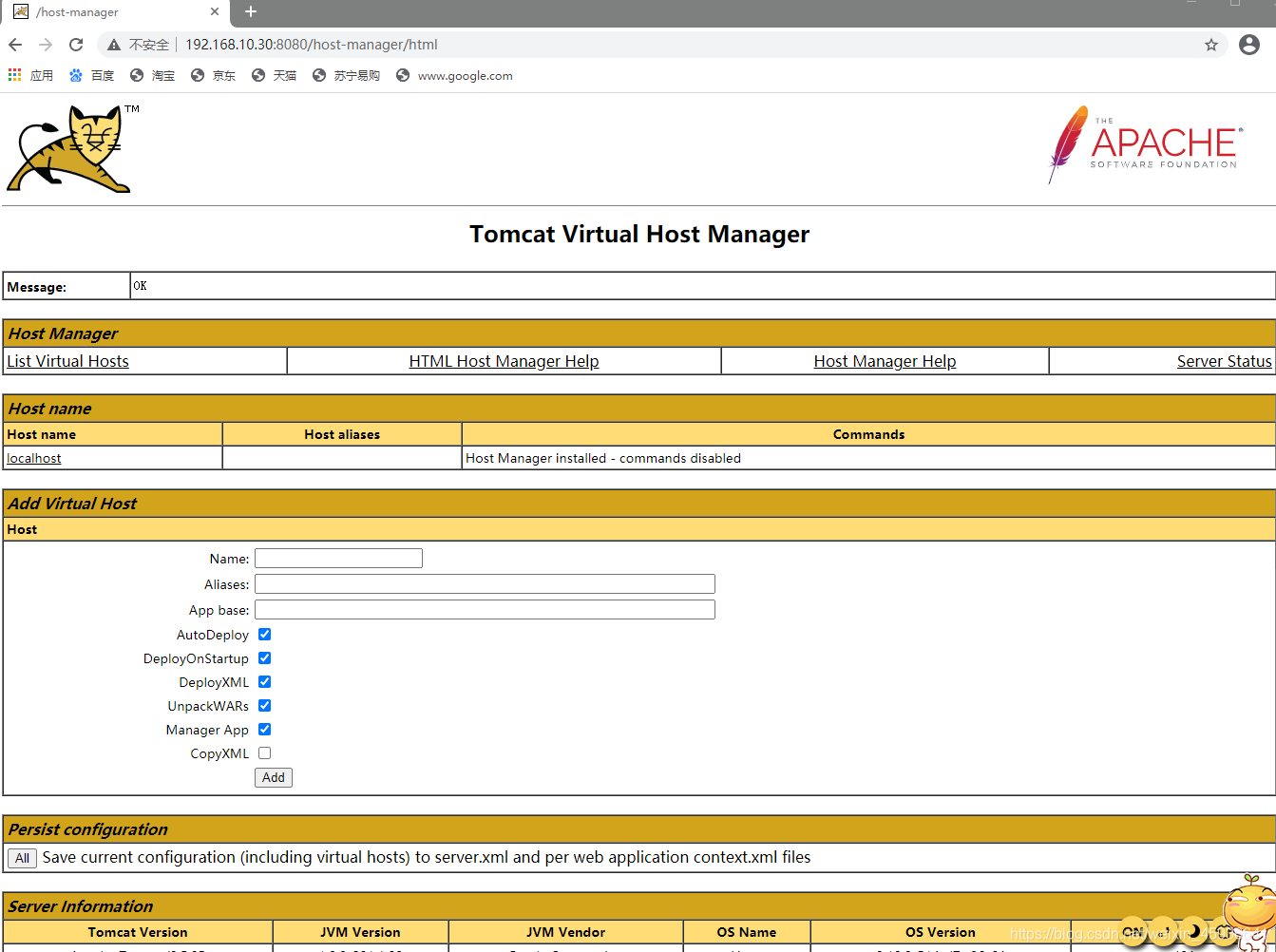The image size is (1276, 952).
Task: Click the 'Tomcat Virtual Host Manager' heading
Action: pyautogui.click(x=639, y=235)
